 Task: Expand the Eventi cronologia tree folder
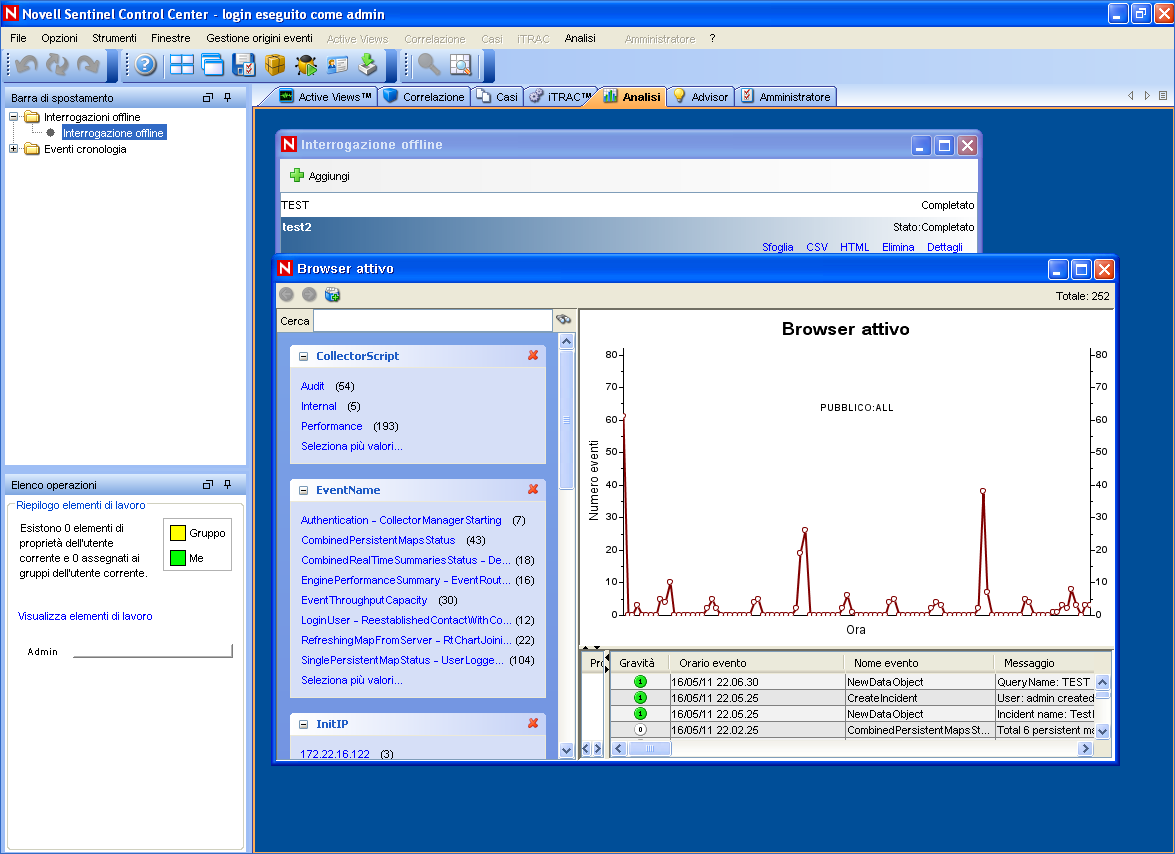point(13,149)
